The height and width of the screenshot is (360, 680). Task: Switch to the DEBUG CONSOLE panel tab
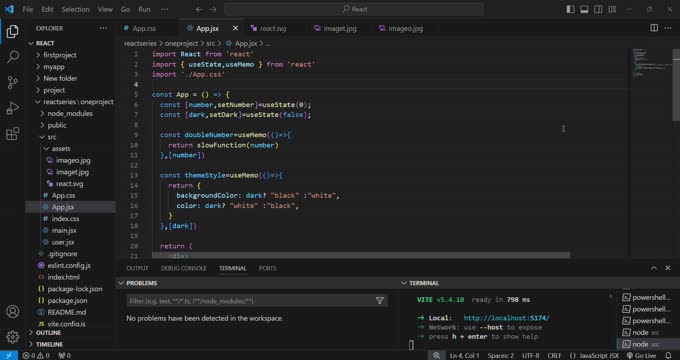[x=183, y=268]
